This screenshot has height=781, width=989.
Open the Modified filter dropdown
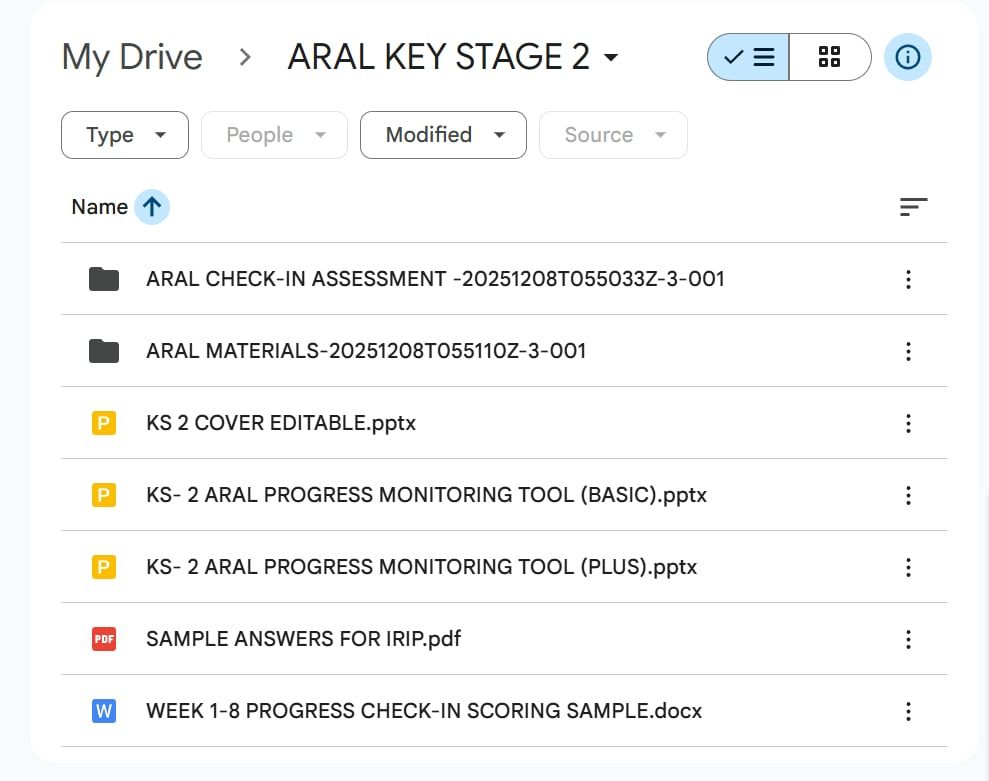point(443,135)
